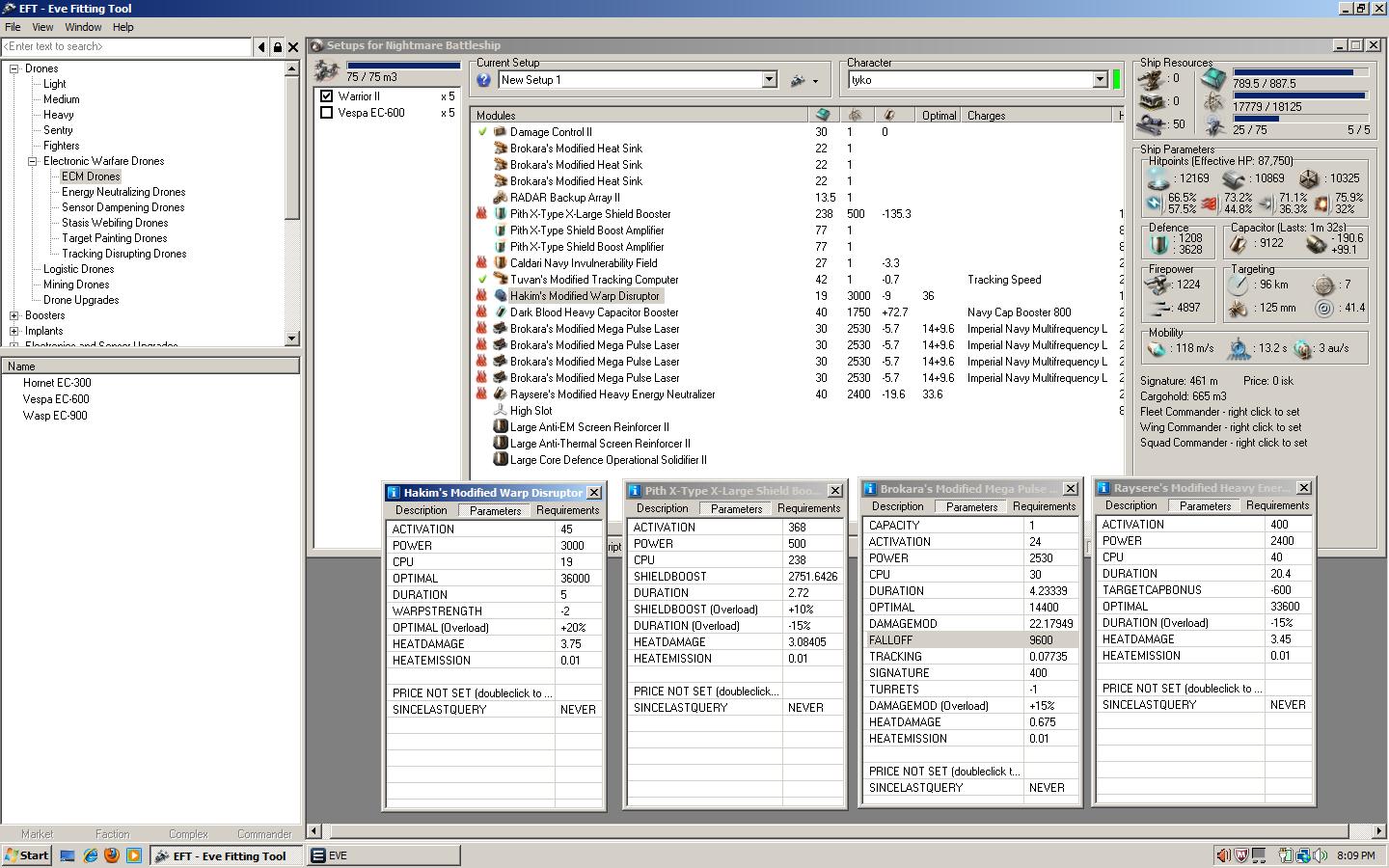Click the Damage Control II module icon

click(500, 132)
